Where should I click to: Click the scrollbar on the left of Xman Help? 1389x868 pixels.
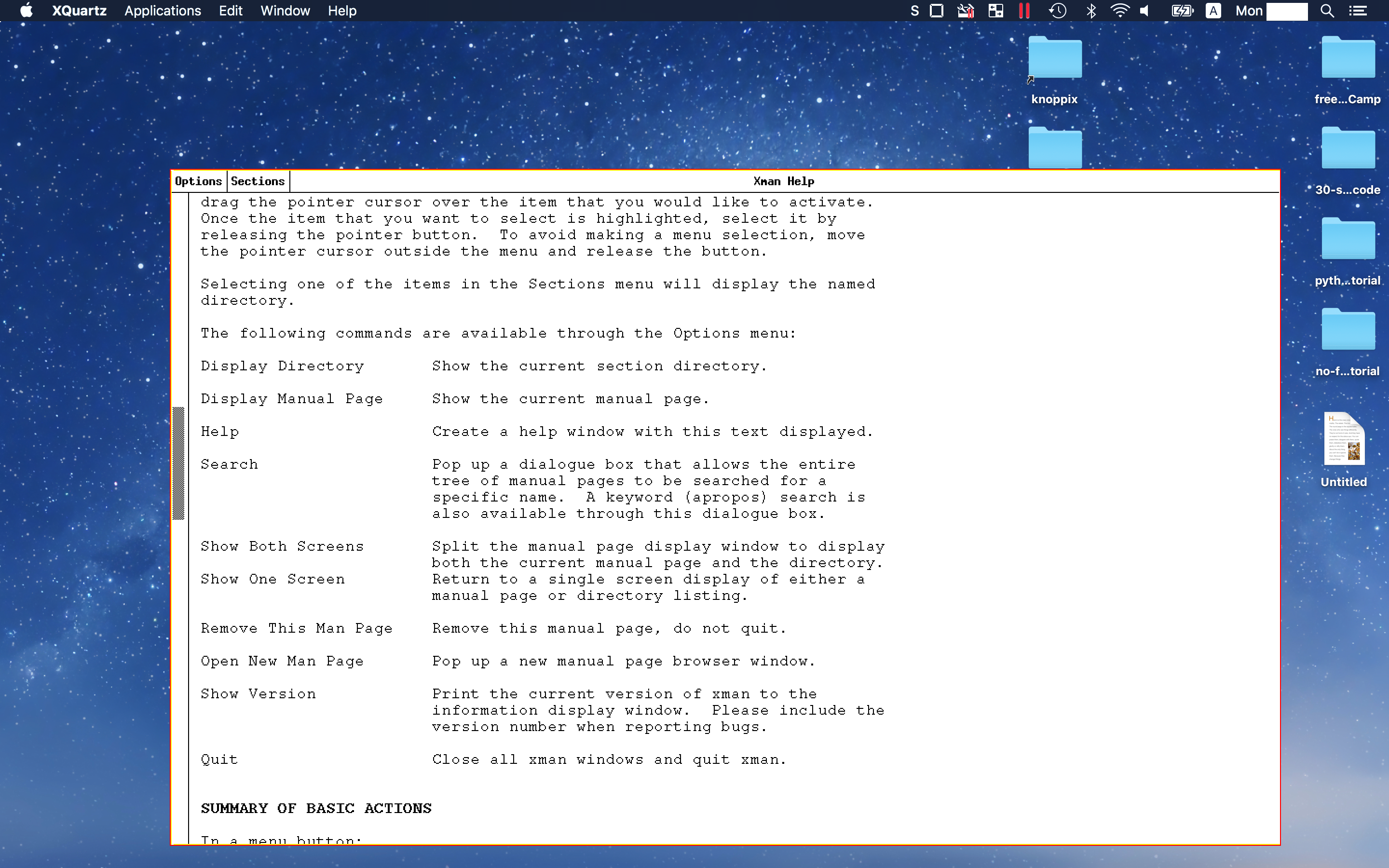[x=179, y=463]
